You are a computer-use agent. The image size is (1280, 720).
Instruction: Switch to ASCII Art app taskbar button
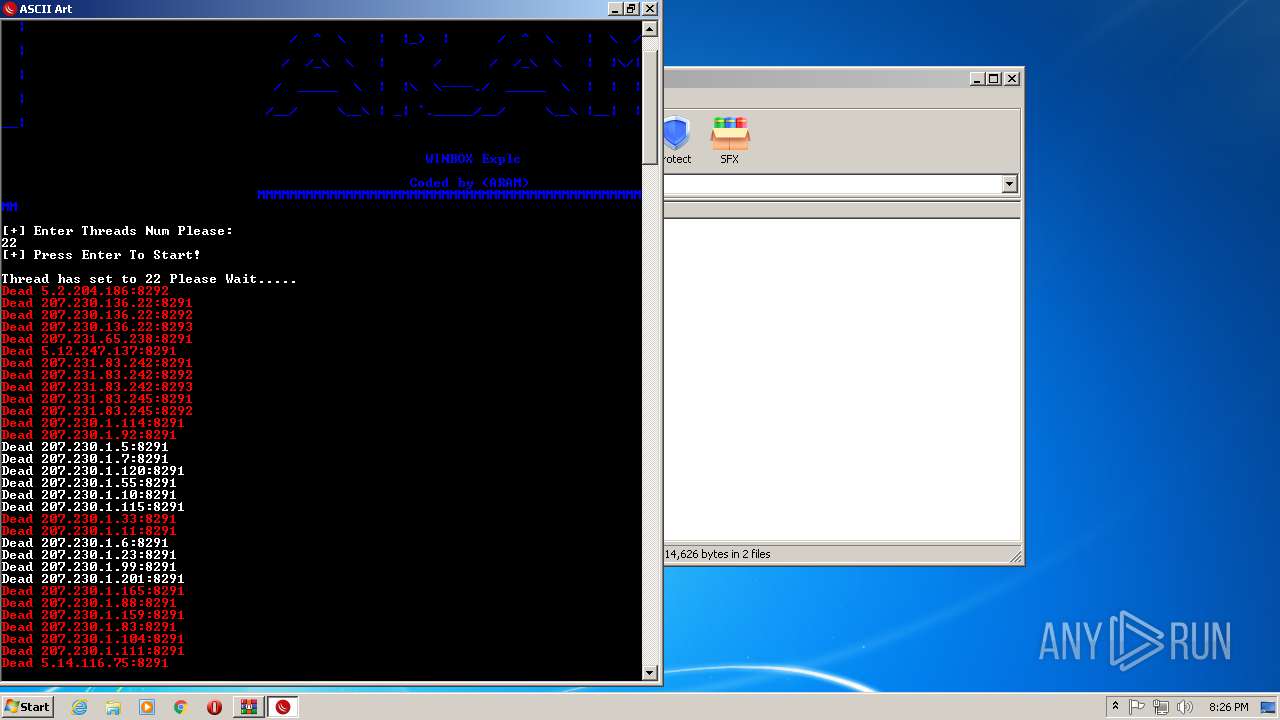click(x=283, y=707)
